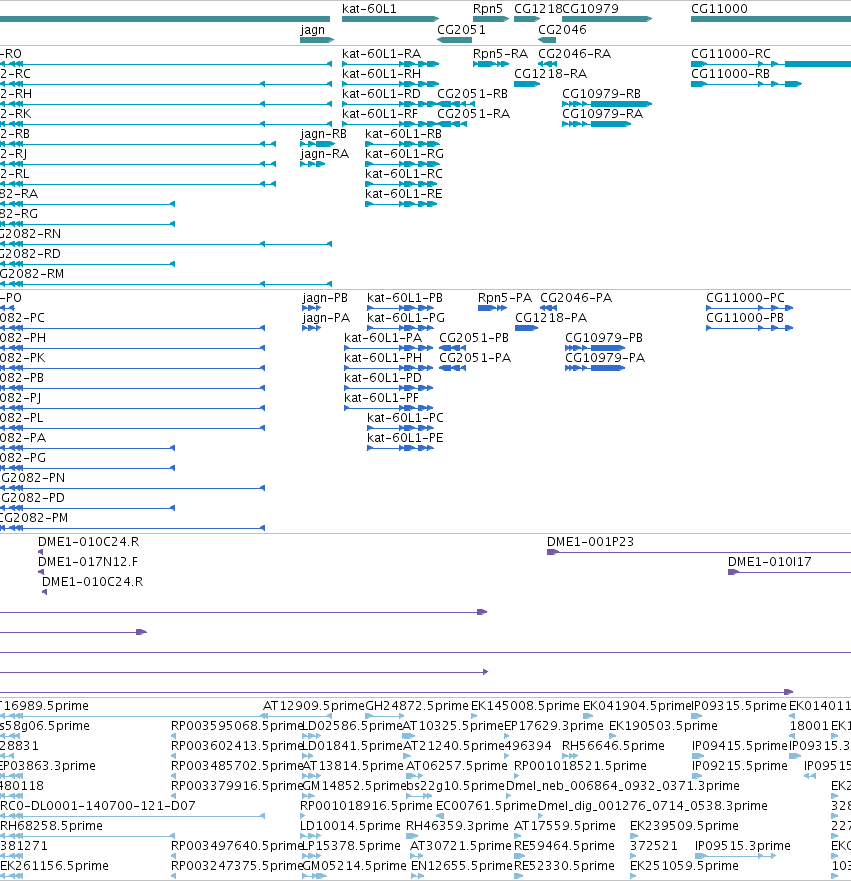Viewport: 851px width, 881px height.
Task: Click protein jagn-PA
Action: click(x=326, y=318)
